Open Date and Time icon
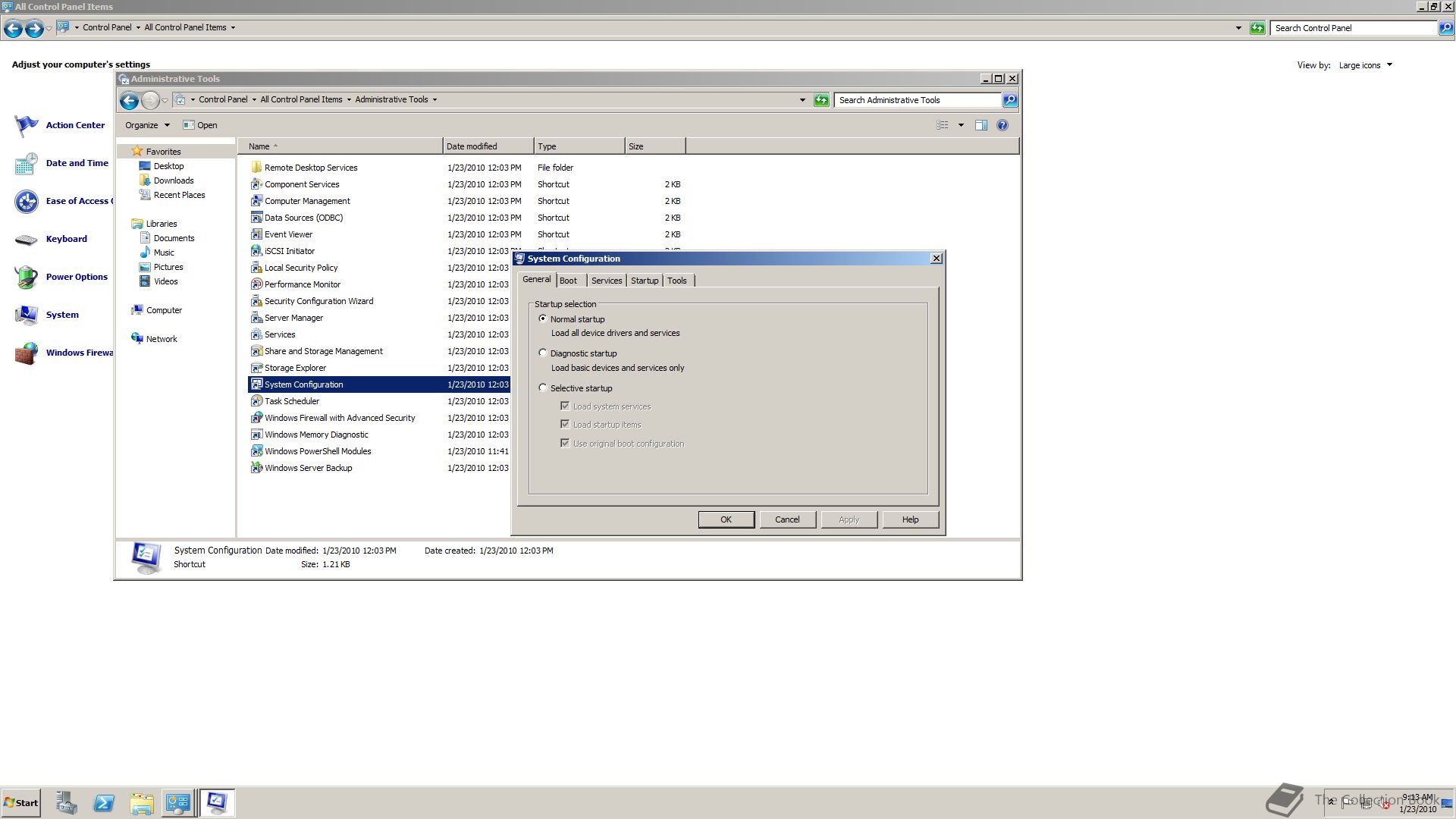Viewport: 1456px width, 819px height. [27, 163]
